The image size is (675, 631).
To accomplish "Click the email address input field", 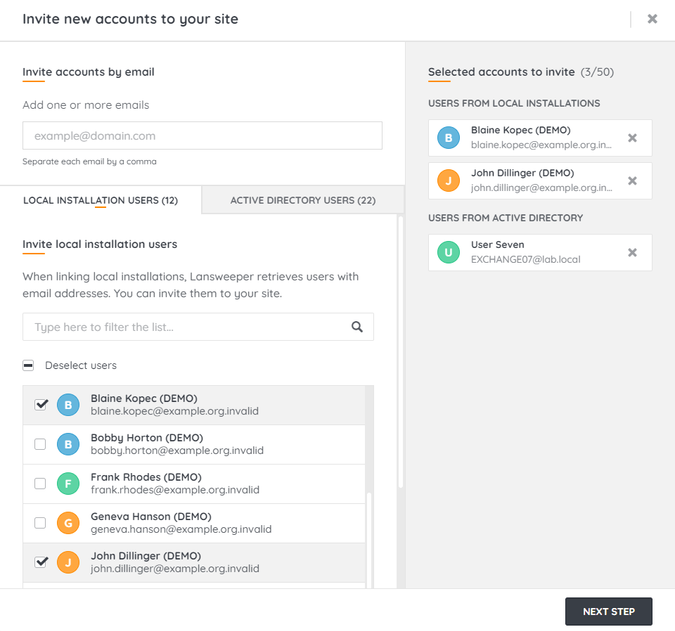I will (202, 136).
